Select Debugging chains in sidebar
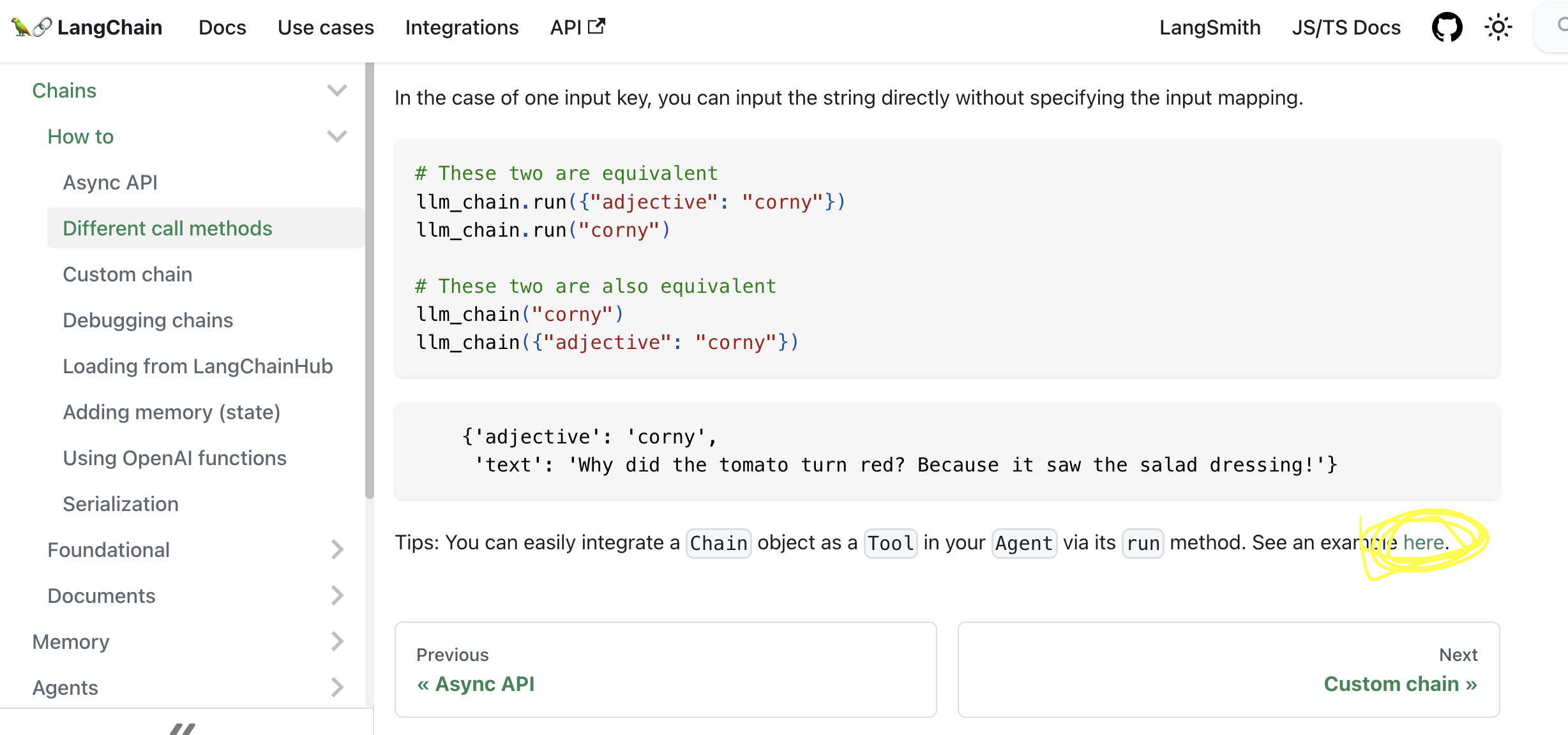1568x735 pixels. (147, 320)
